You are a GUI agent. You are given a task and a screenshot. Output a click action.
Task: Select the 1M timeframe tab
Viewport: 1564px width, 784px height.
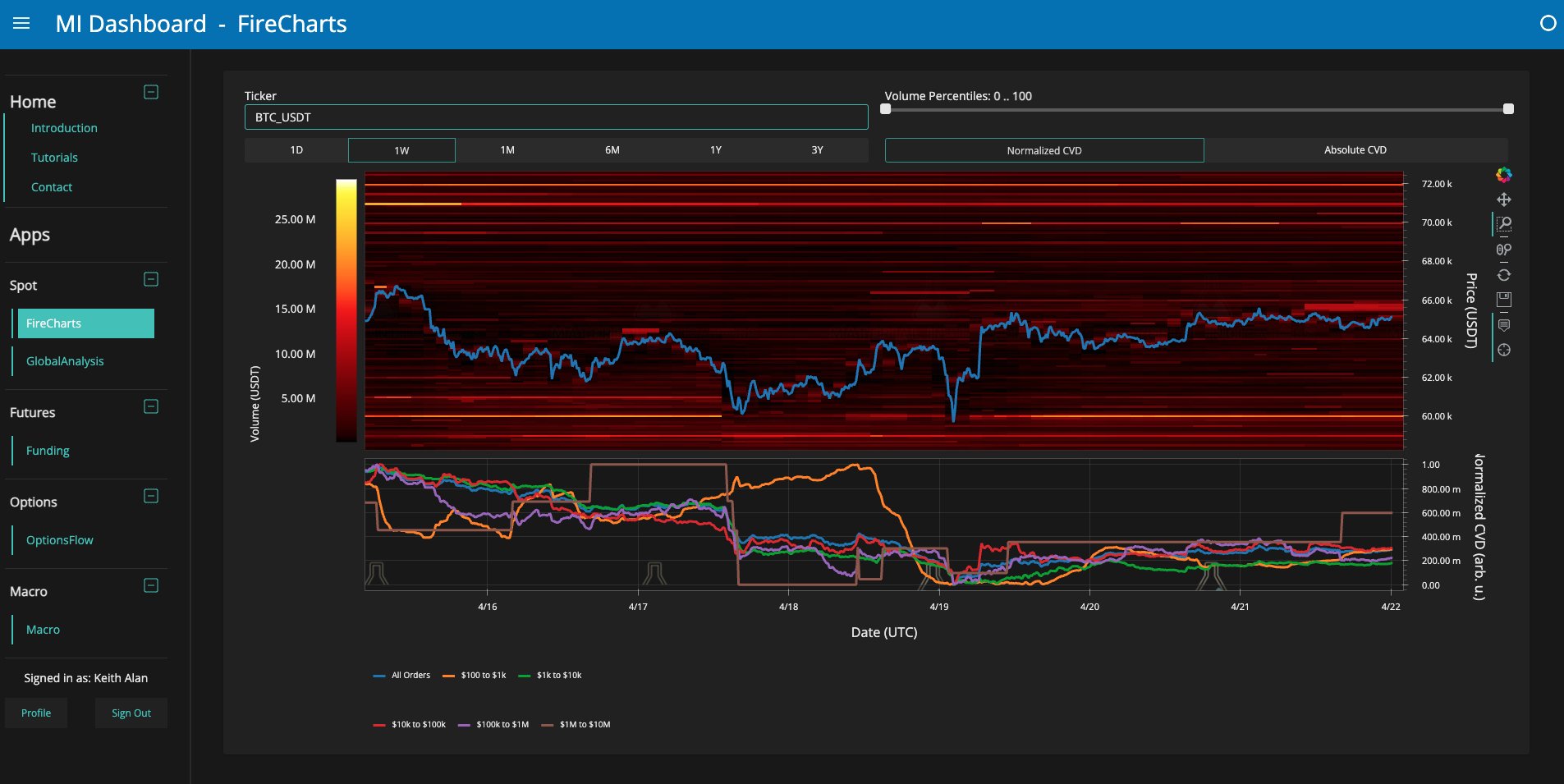click(507, 150)
